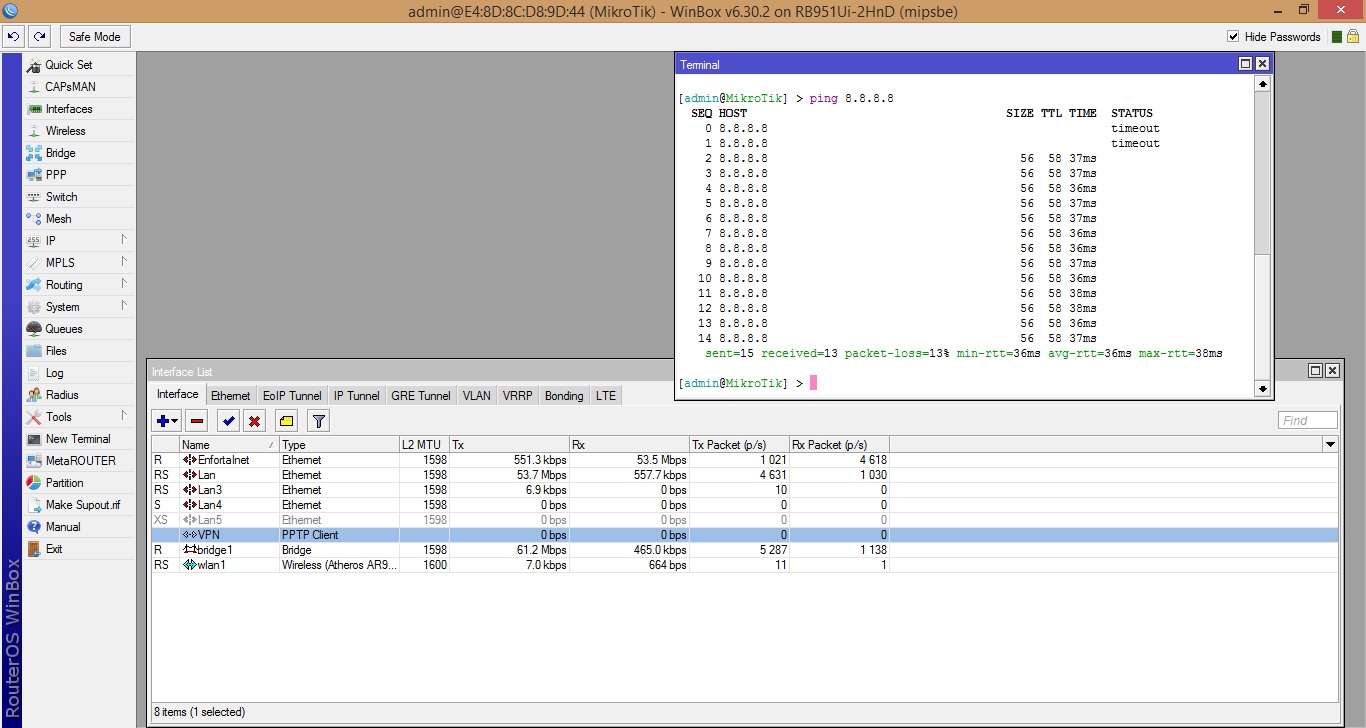Toggle the Safe Mode button
The height and width of the screenshot is (728, 1366).
pyautogui.click(x=94, y=37)
